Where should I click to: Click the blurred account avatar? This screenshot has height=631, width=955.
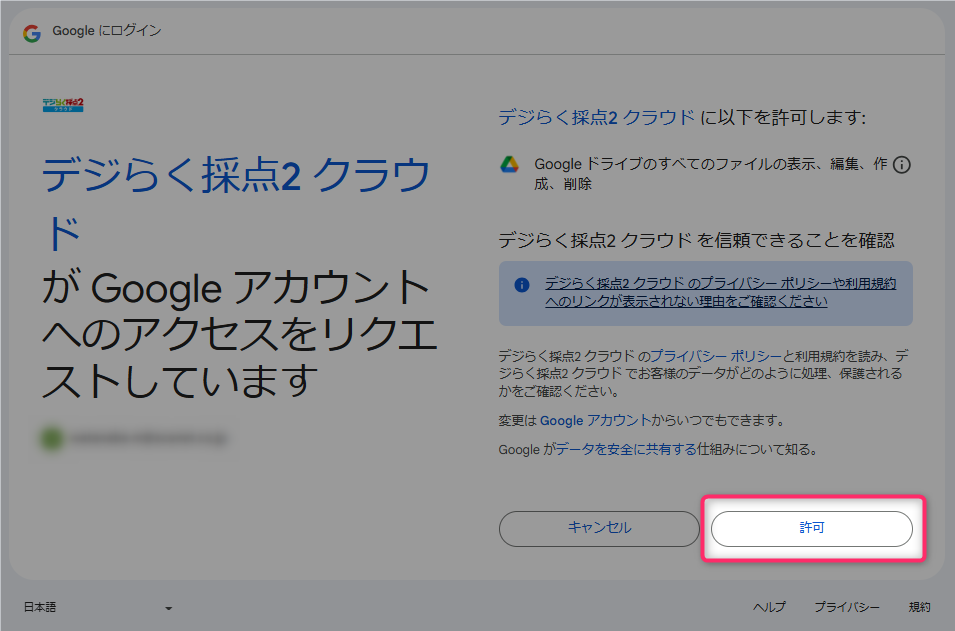pos(52,438)
